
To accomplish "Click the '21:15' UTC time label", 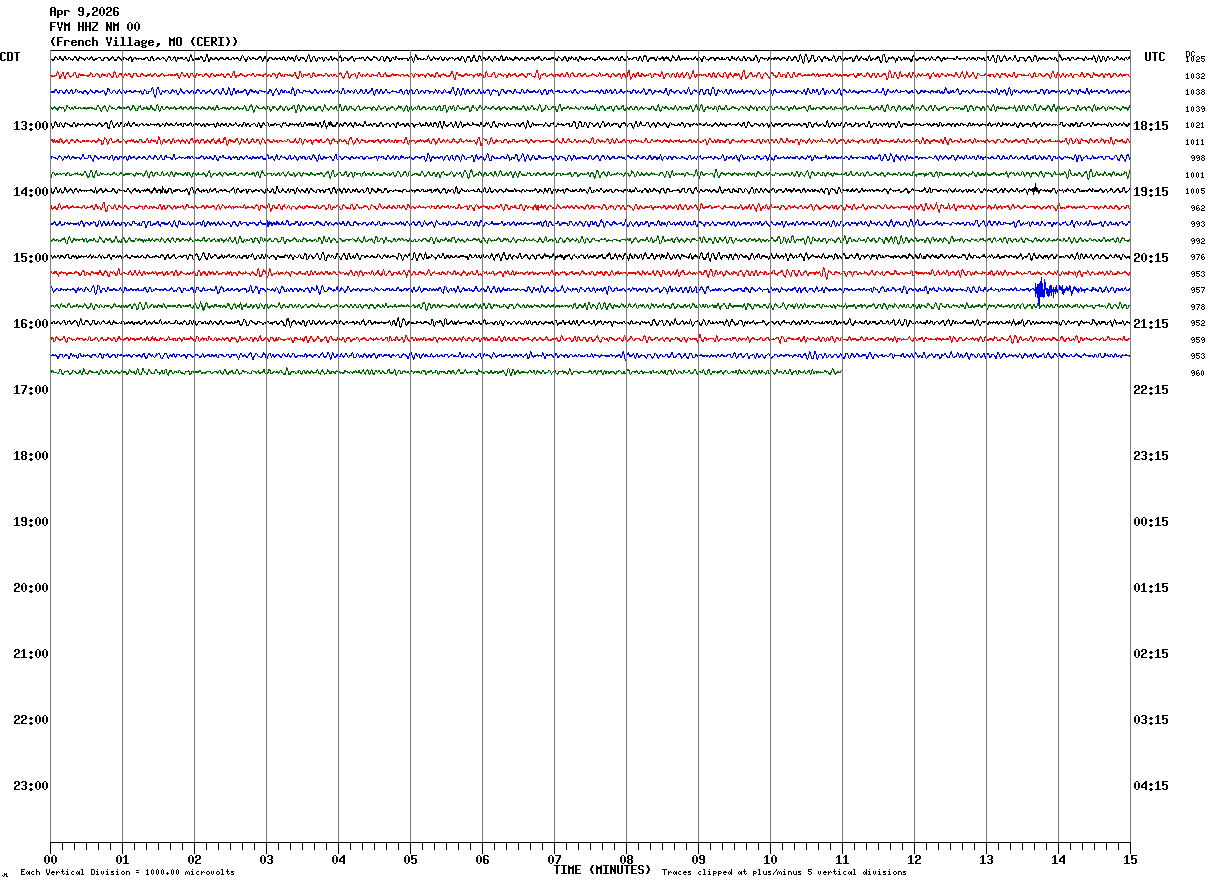I will click(x=1151, y=324).
